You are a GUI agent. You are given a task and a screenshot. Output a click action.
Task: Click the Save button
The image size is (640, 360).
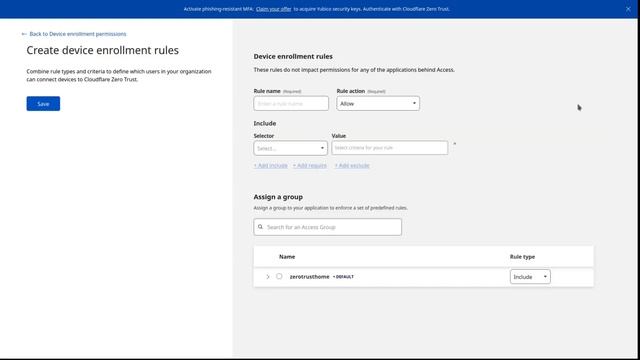[43, 104]
